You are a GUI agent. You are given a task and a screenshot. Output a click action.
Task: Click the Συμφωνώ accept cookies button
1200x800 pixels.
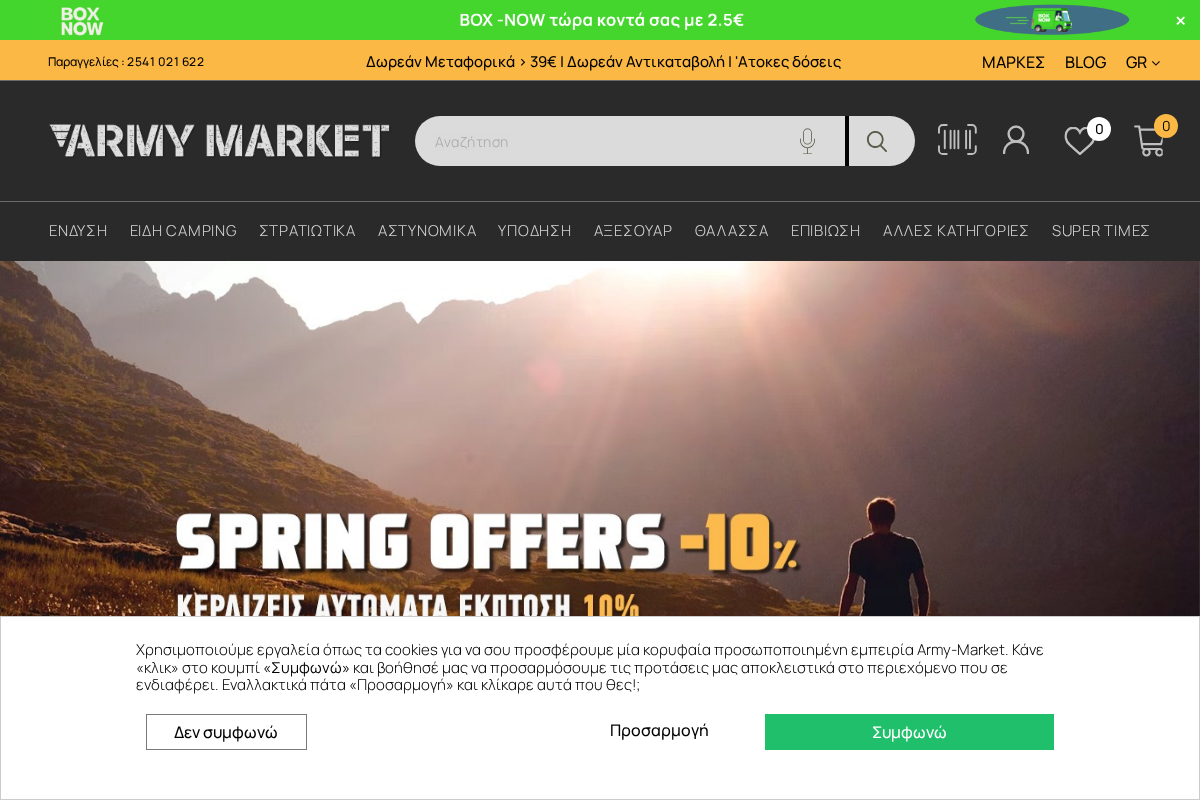click(x=909, y=732)
